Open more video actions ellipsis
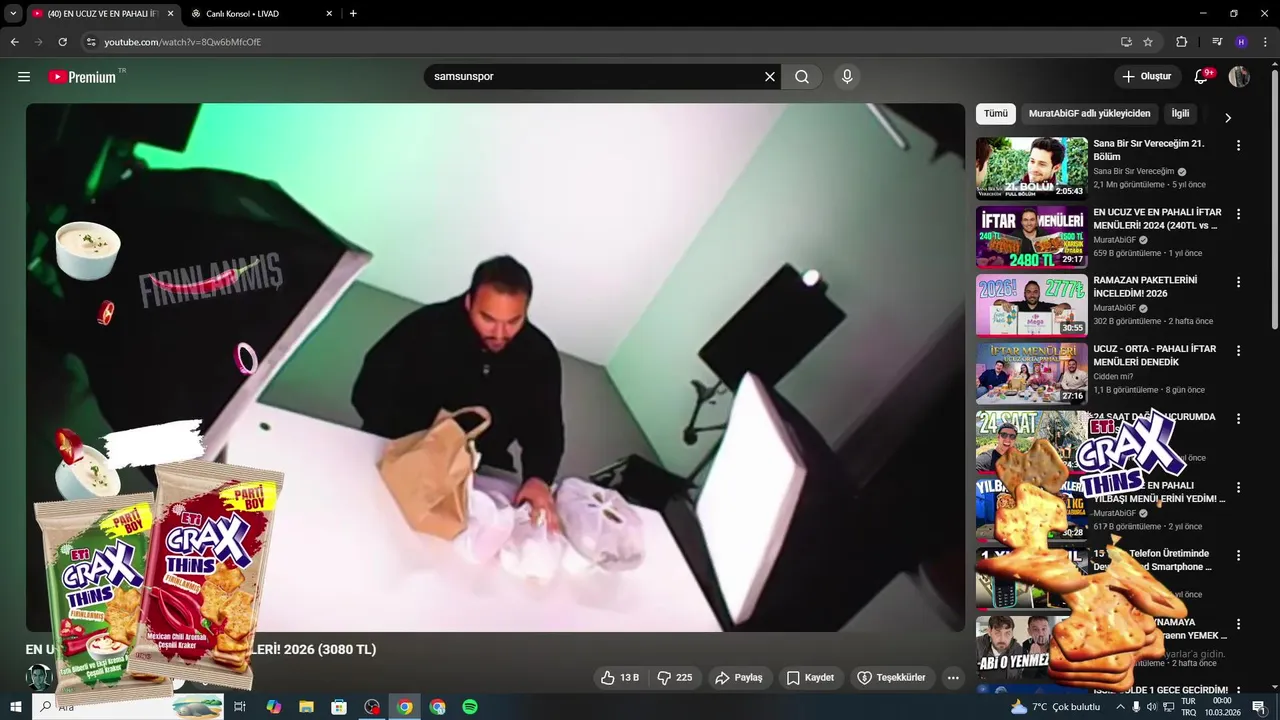The image size is (1280, 720). pyautogui.click(x=953, y=678)
